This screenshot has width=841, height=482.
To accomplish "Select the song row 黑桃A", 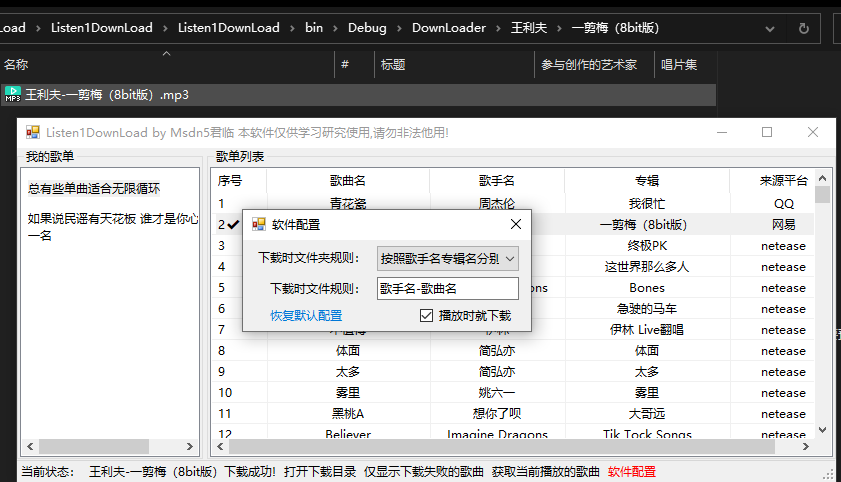I will pos(513,413).
